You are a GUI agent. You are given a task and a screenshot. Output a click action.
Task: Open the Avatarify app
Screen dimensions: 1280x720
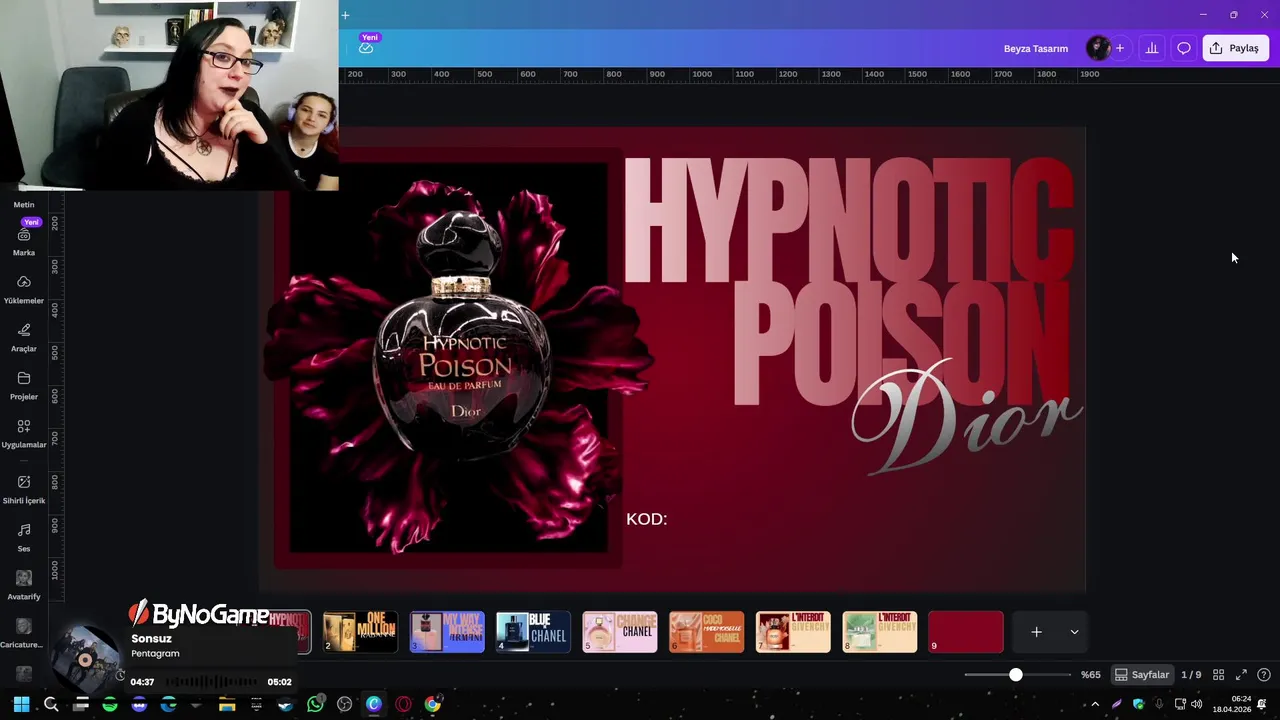(x=24, y=585)
